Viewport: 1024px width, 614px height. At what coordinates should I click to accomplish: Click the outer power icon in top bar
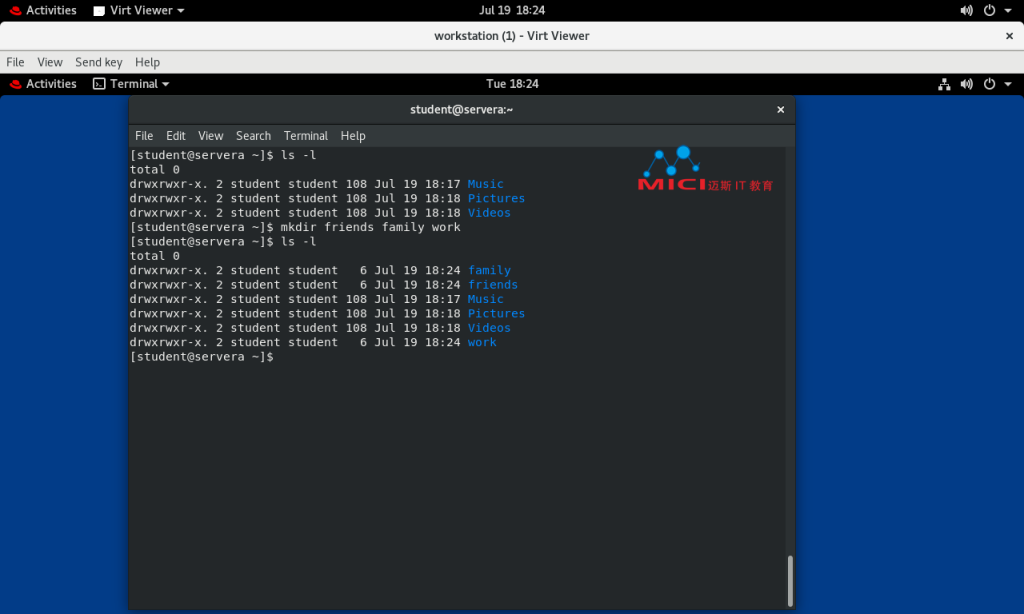click(990, 10)
